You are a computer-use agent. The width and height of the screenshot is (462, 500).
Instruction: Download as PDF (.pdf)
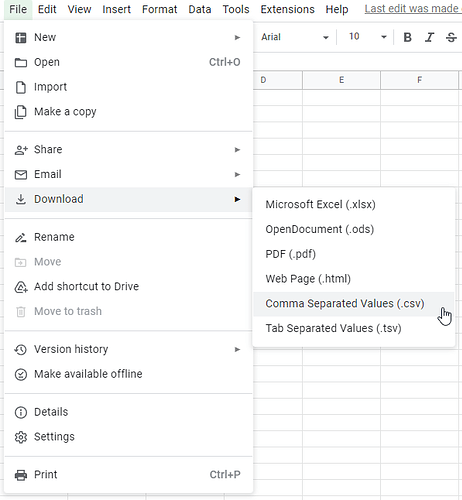[x=354, y=254]
